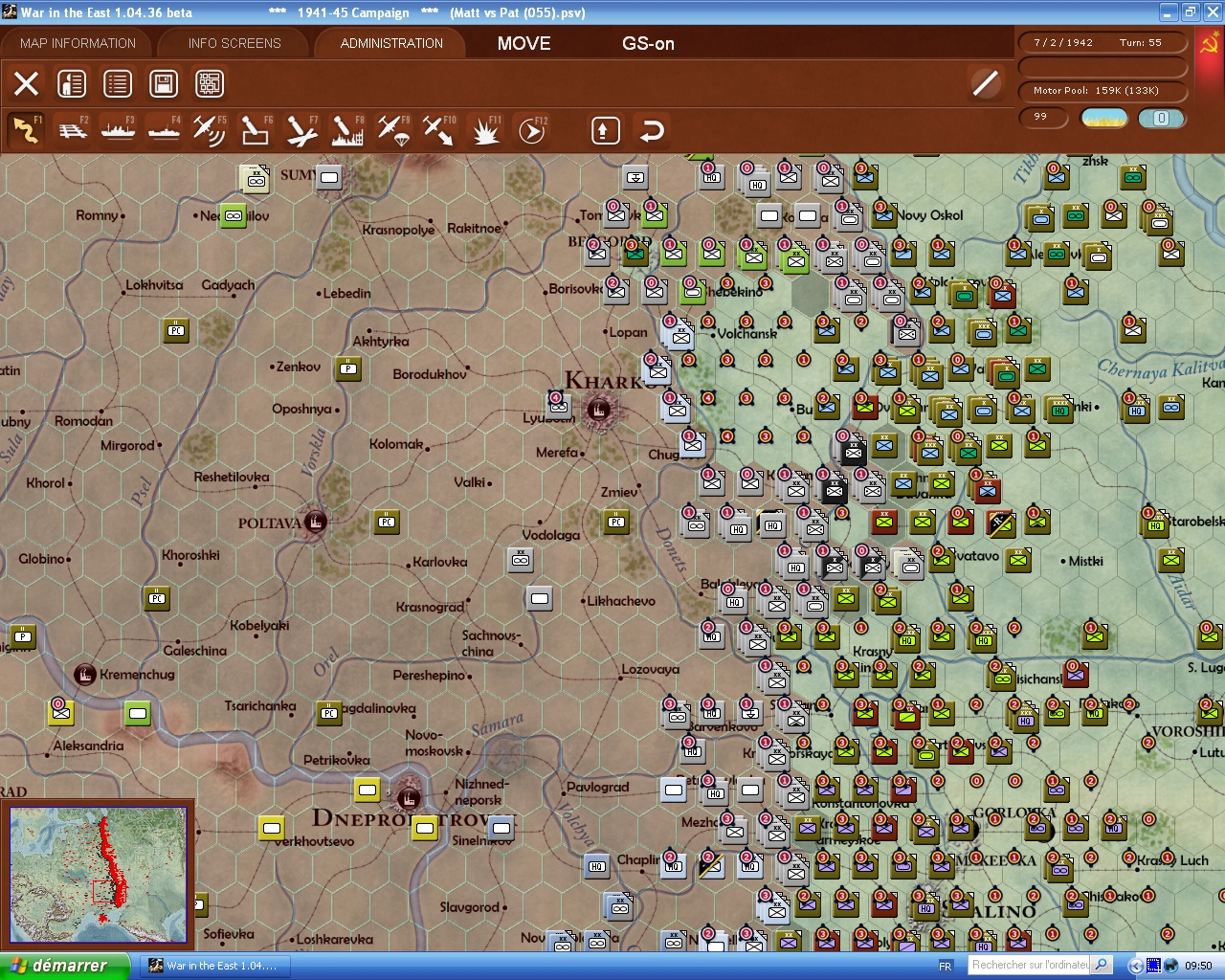Click the Motor Pool 159K display

coord(1102,91)
